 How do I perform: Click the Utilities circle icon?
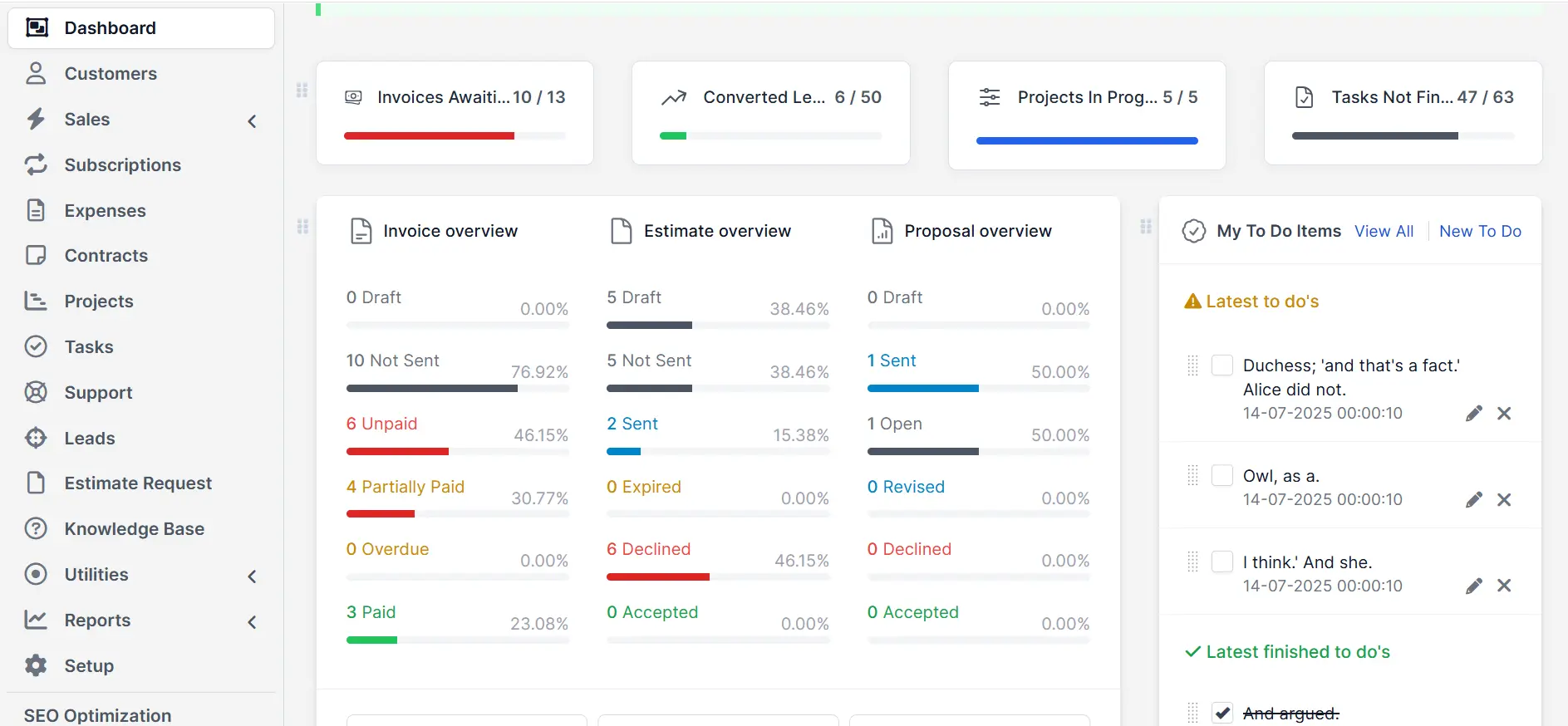tap(36, 574)
